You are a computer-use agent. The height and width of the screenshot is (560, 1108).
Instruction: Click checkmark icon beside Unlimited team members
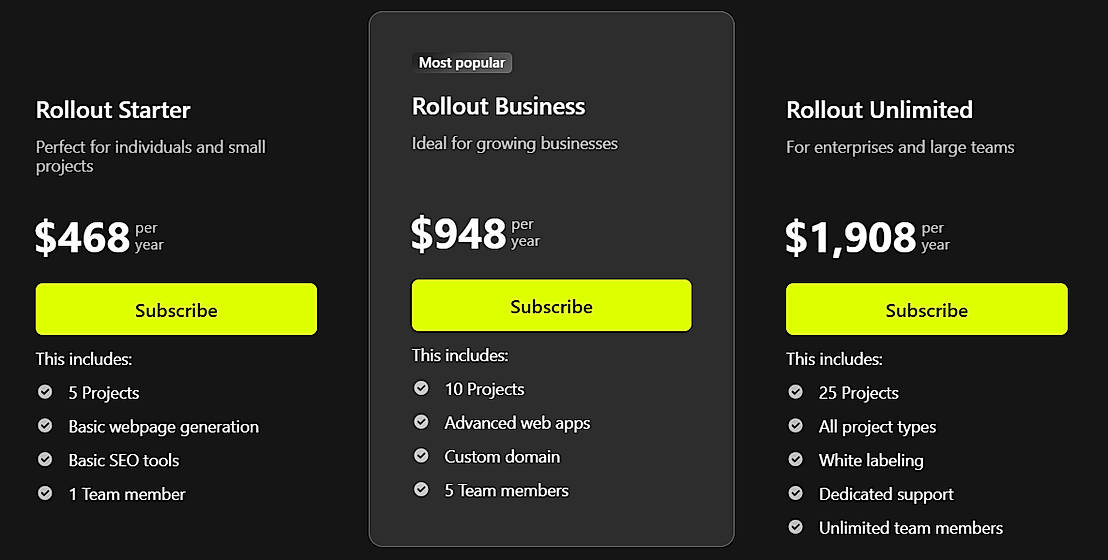[796, 527]
